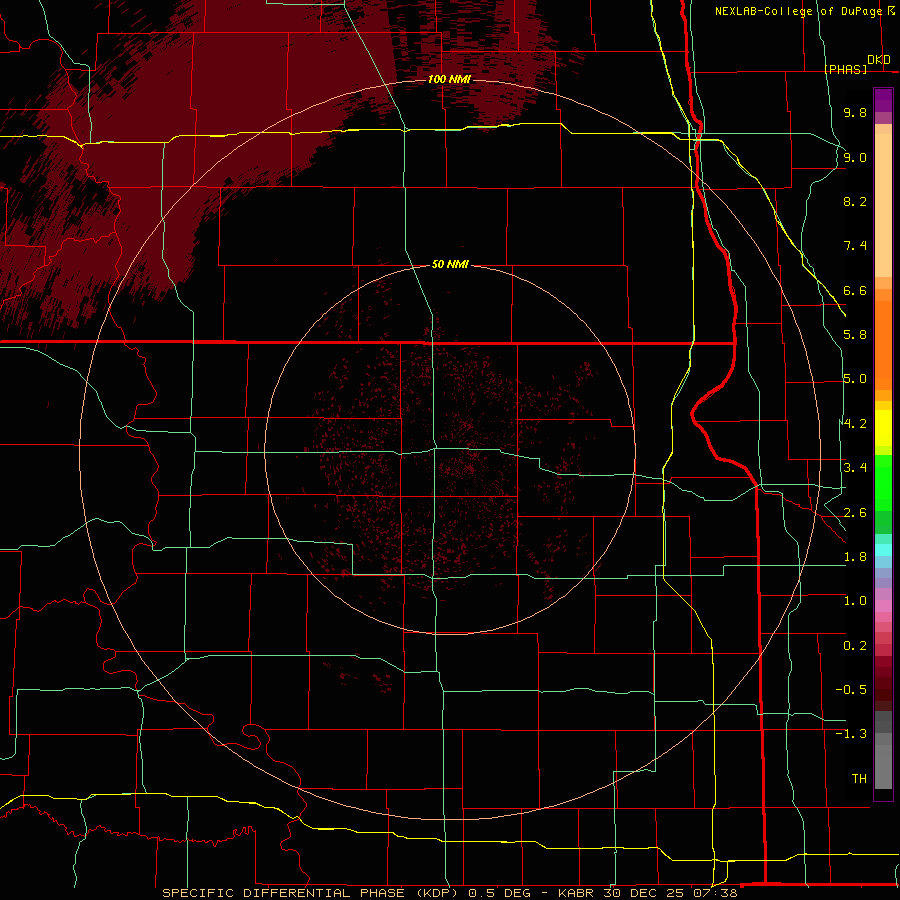Click the "TH" threshold label on the scale
Screen dimensions: 900x900
point(859,779)
